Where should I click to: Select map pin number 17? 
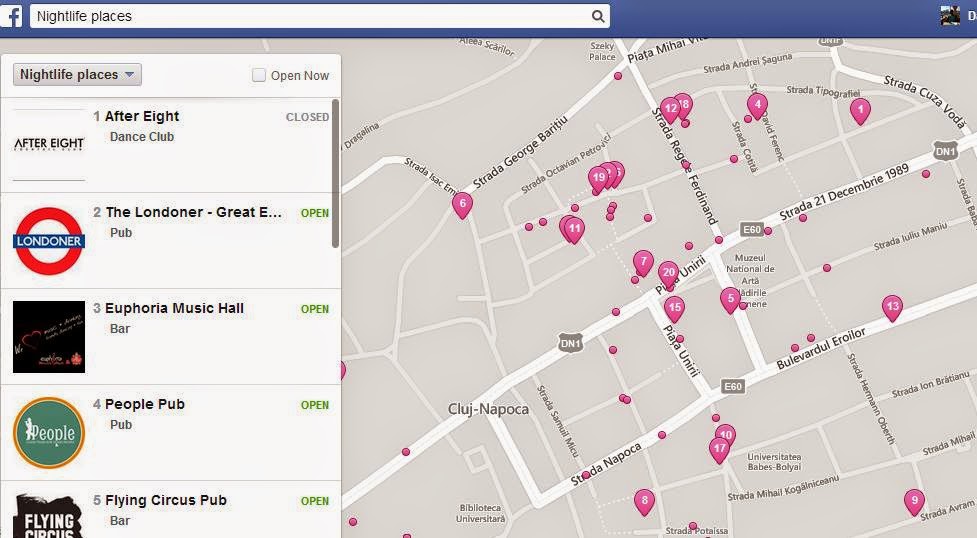719,450
